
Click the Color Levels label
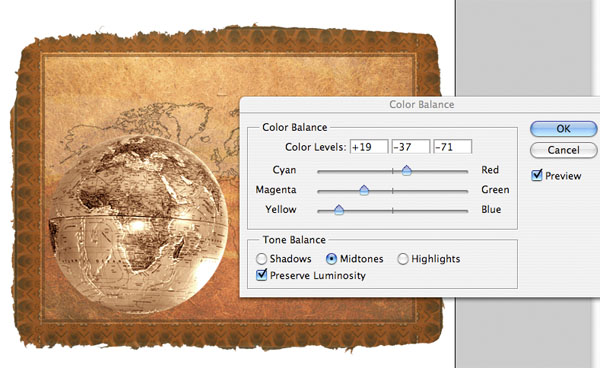(315, 147)
